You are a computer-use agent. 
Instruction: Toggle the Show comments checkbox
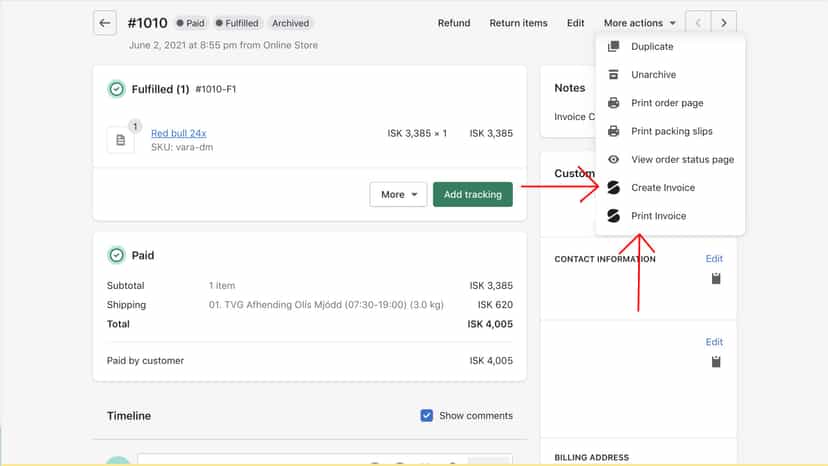[427, 416]
